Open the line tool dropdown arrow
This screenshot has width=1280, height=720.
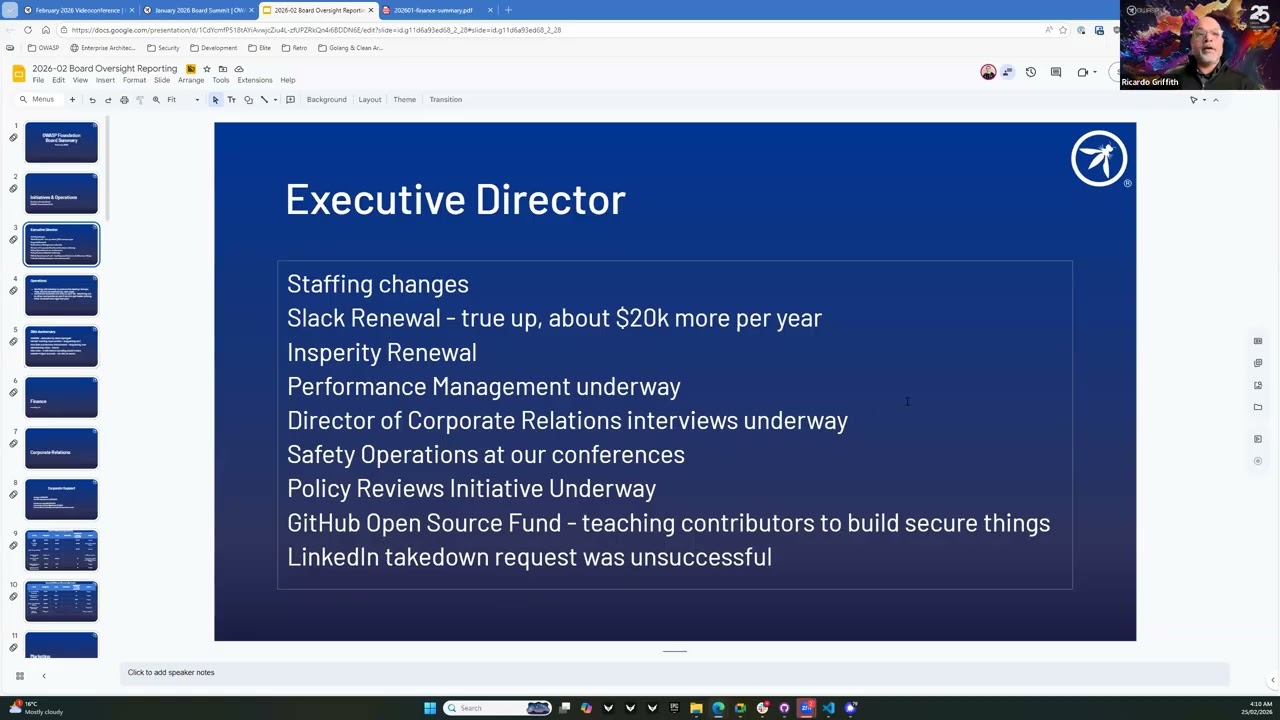tap(276, 100)
